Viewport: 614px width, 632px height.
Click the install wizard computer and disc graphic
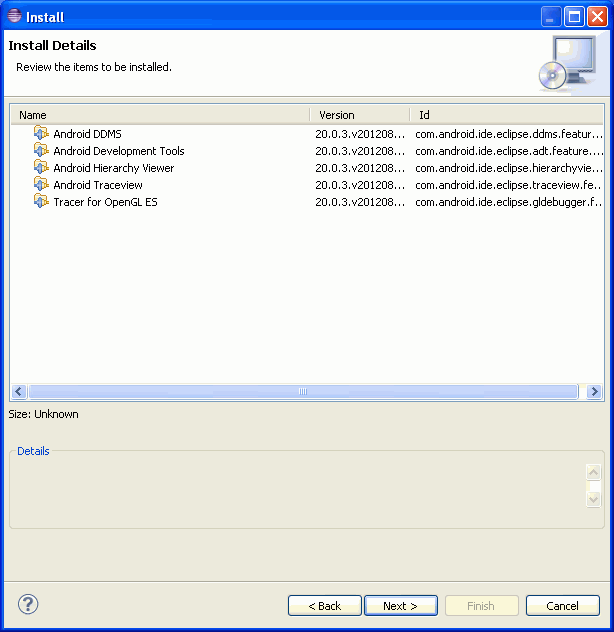coord(568,63)
